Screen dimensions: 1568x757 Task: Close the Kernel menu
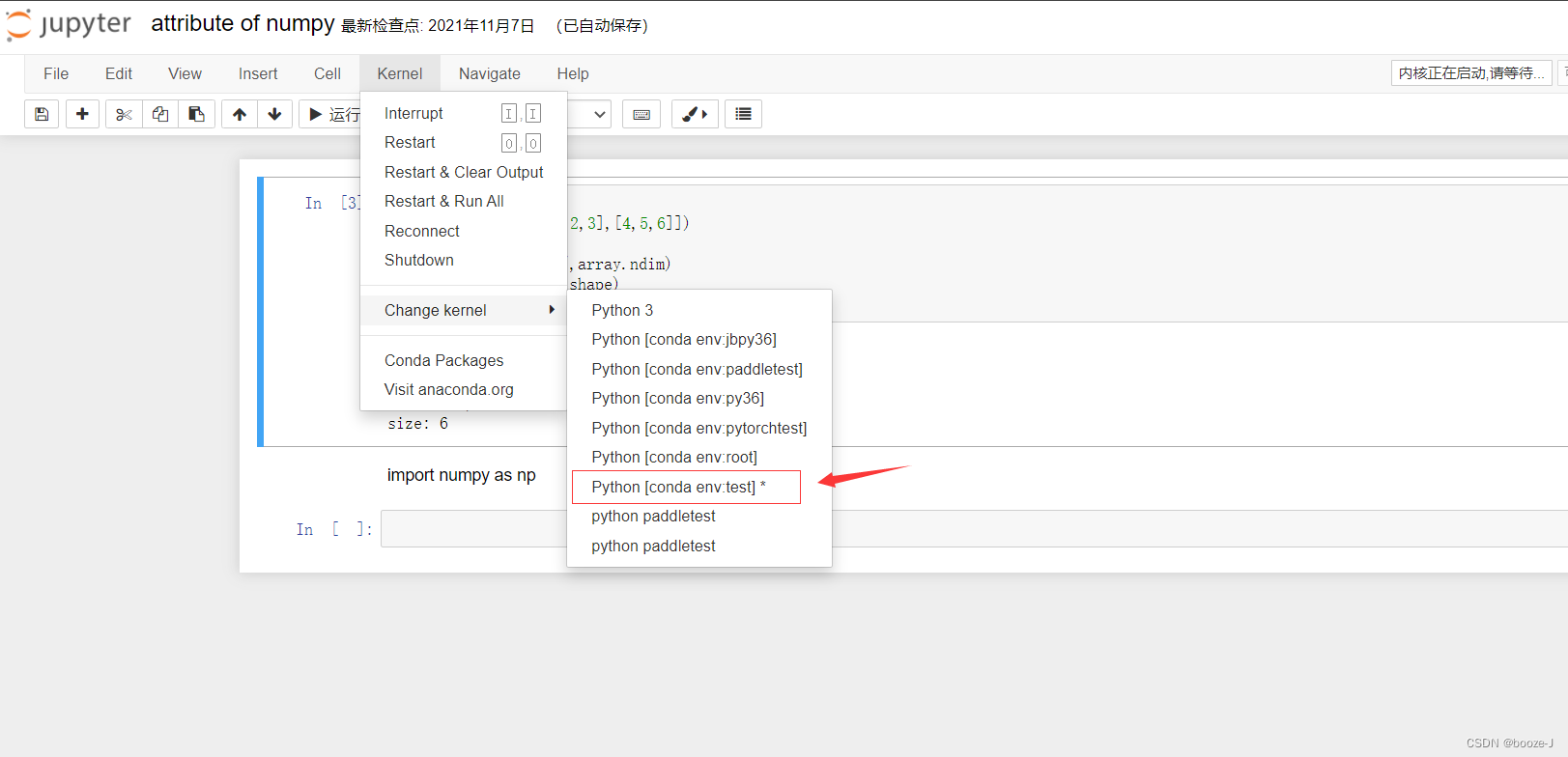point(400,73)
